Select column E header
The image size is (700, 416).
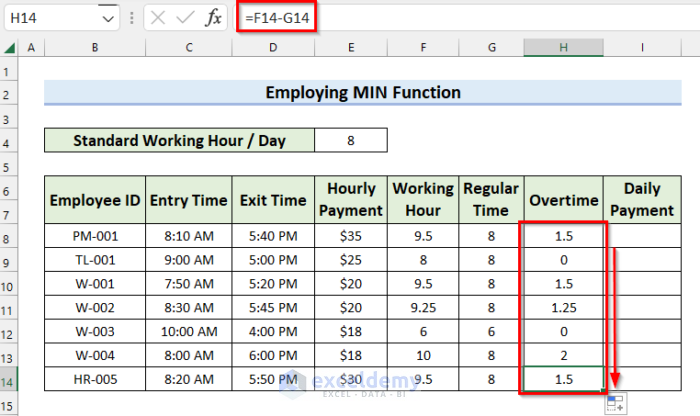tap(351, 47)
